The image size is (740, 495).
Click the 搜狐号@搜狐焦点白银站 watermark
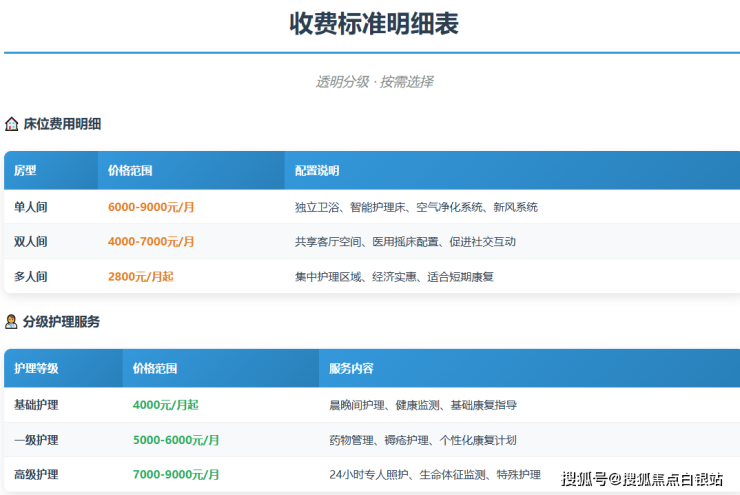pyautogui.click(x=642, y=479)
